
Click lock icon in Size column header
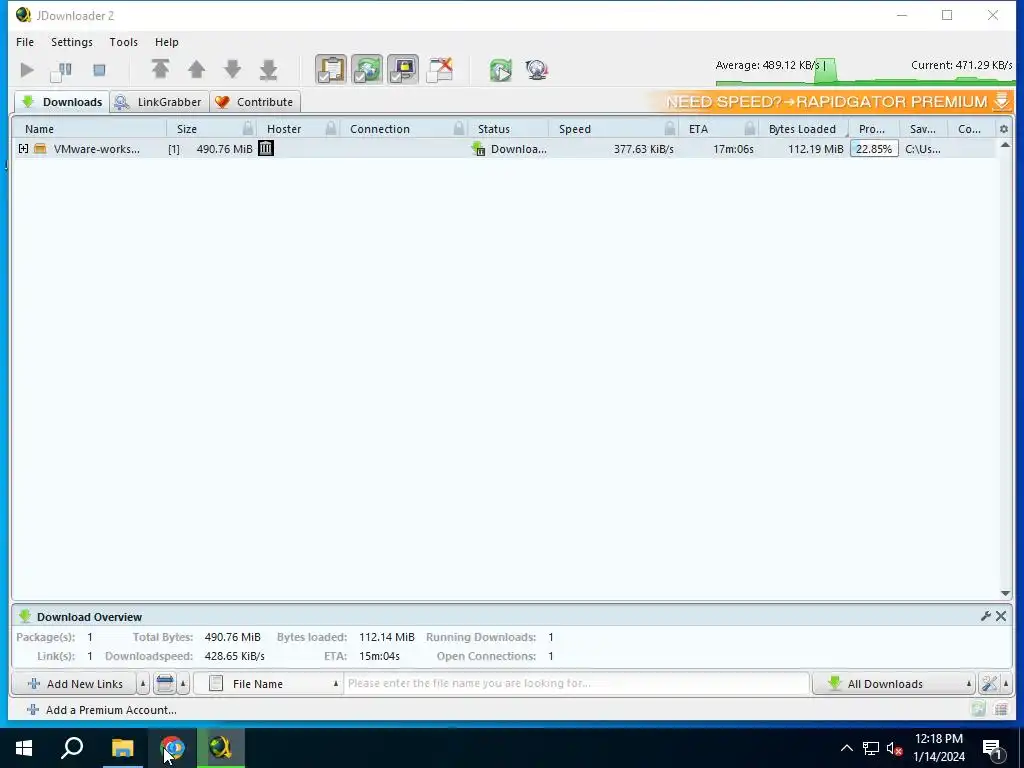pos(248,128)
